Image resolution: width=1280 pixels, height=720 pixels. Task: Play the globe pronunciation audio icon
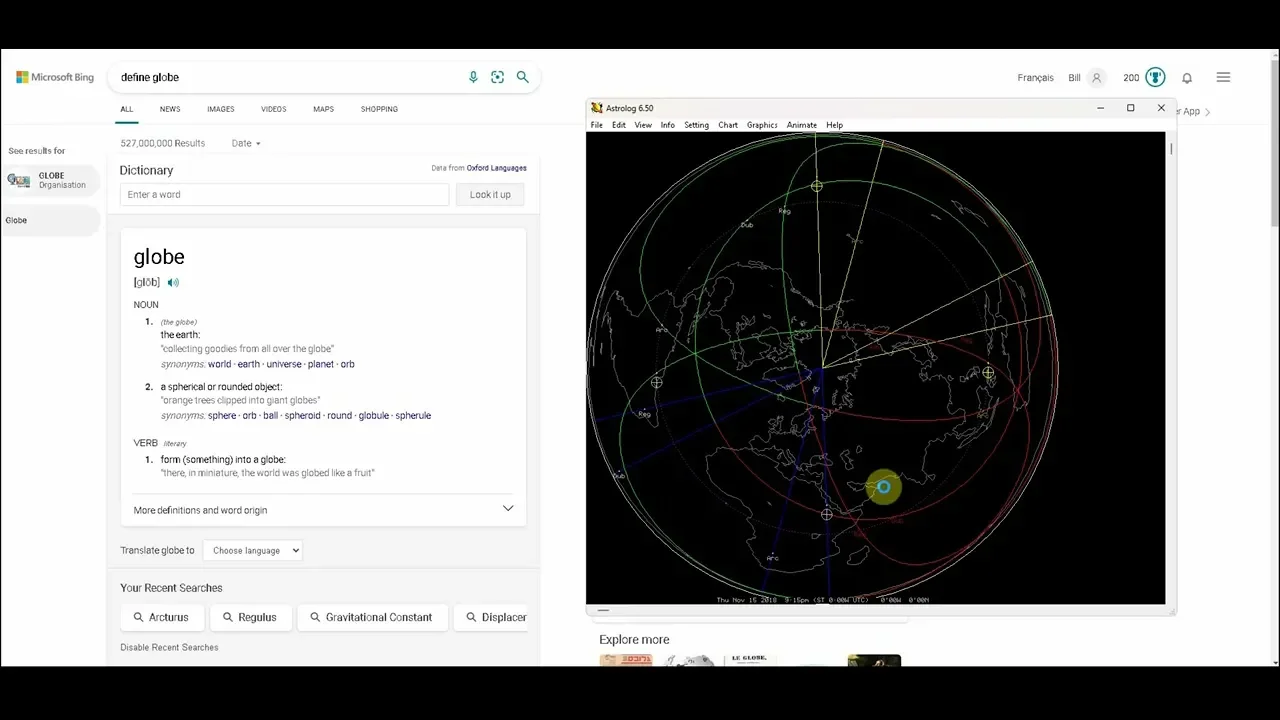[x=173, y=283]
